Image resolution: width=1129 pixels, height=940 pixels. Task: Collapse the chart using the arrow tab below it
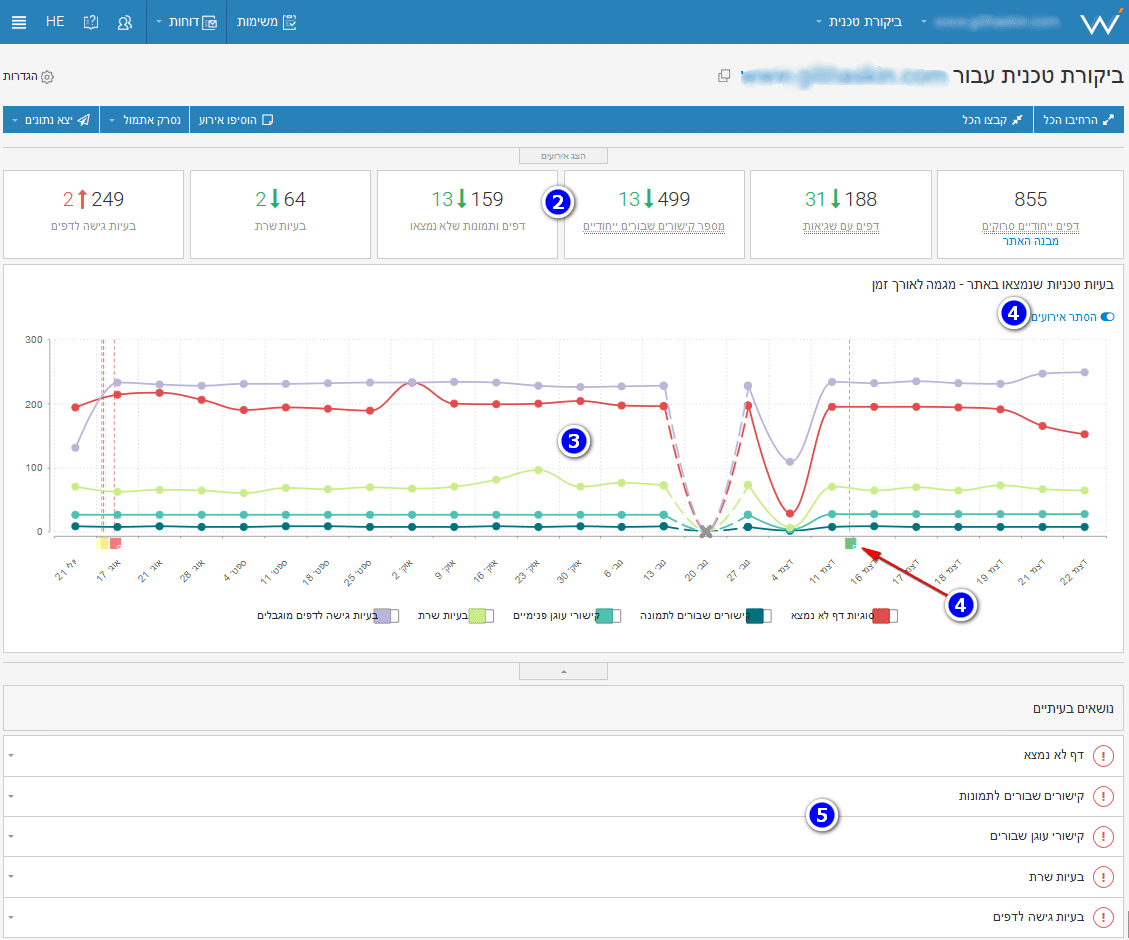[x=564, y=672]
